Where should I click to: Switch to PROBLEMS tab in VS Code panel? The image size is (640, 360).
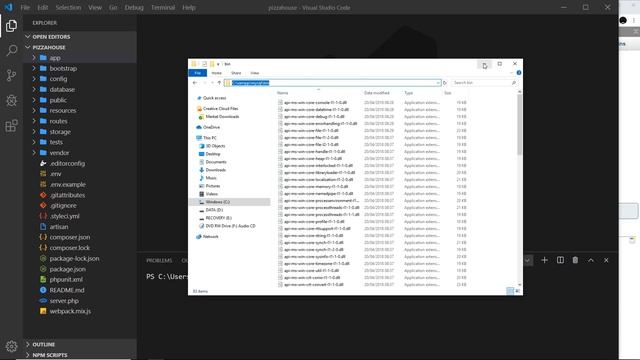[159, 260]
